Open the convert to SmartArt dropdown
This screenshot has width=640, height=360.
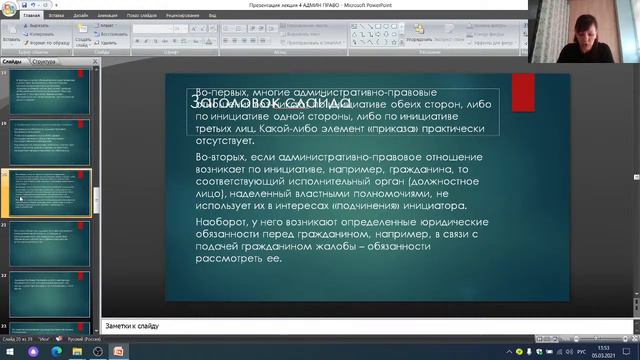tap(313, 42)
